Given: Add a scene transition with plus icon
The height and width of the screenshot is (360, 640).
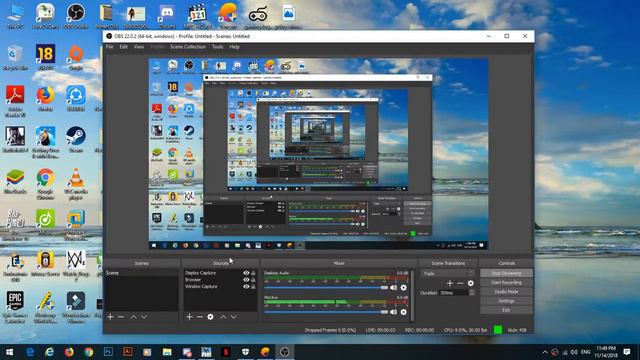Looking at the screenshot, I should 450,283.
